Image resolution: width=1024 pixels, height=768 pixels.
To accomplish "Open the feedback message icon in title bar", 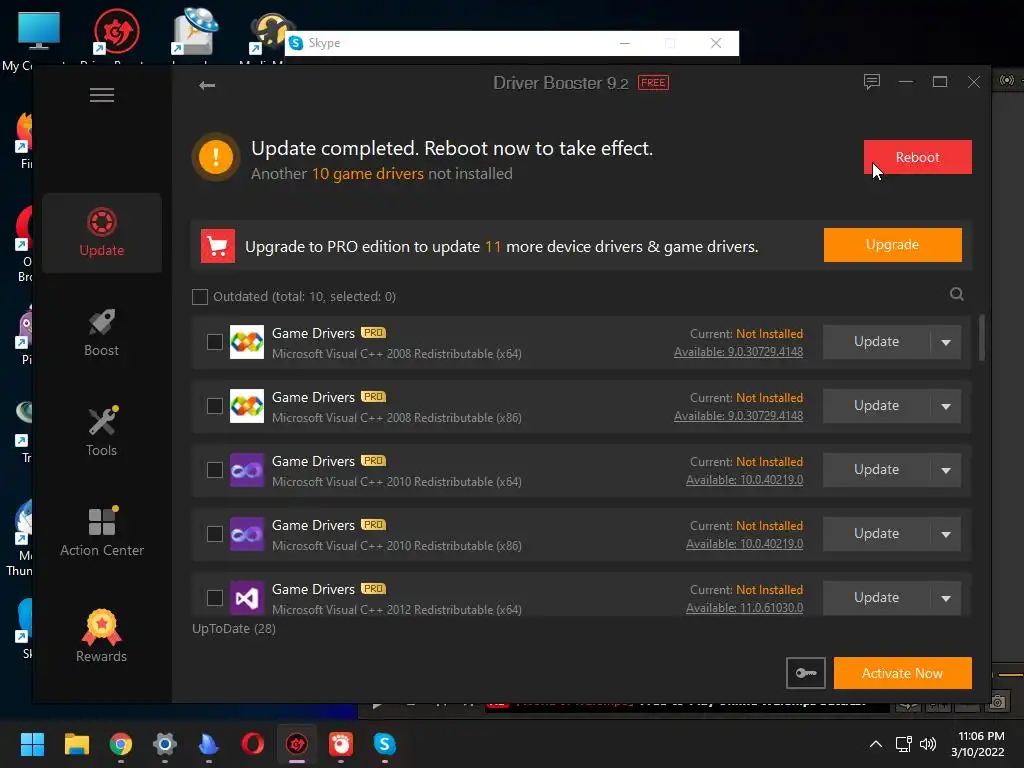I will pos(872,82).
